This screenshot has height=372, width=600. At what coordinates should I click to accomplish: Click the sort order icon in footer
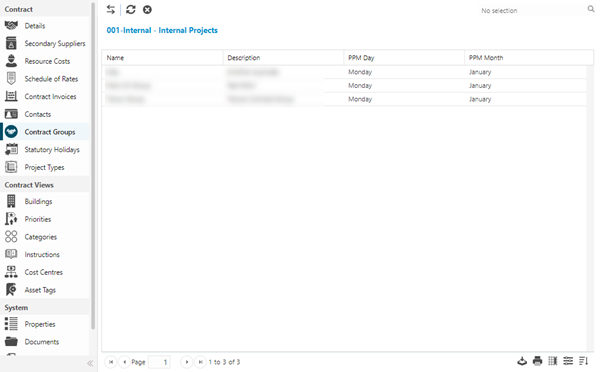pos(583,361)
